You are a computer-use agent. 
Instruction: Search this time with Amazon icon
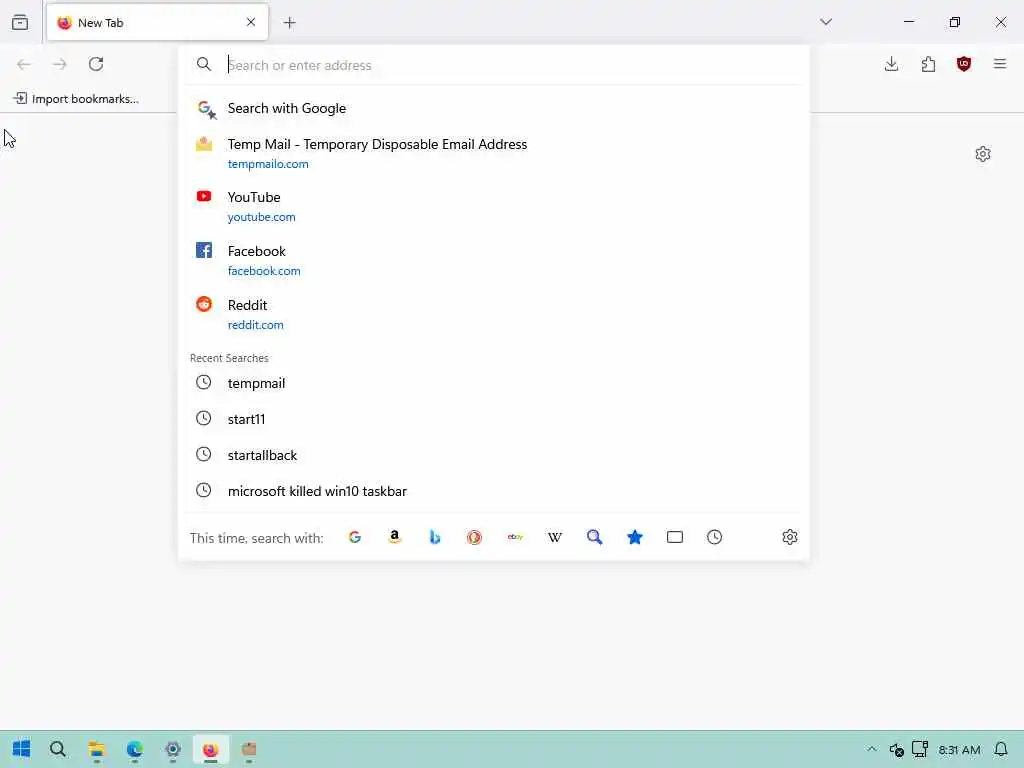[394, 537]
